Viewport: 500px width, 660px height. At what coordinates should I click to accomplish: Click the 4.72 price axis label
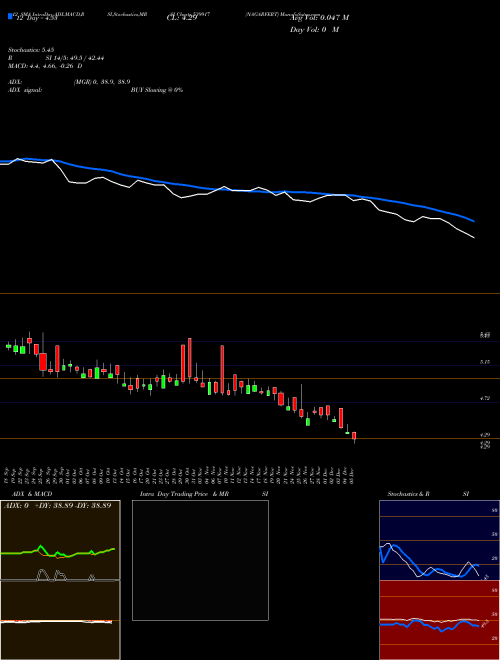coord(484,398)
